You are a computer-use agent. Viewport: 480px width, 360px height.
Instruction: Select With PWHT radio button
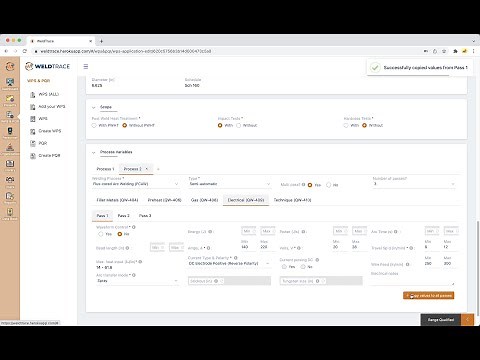click(x=94, y=125)
